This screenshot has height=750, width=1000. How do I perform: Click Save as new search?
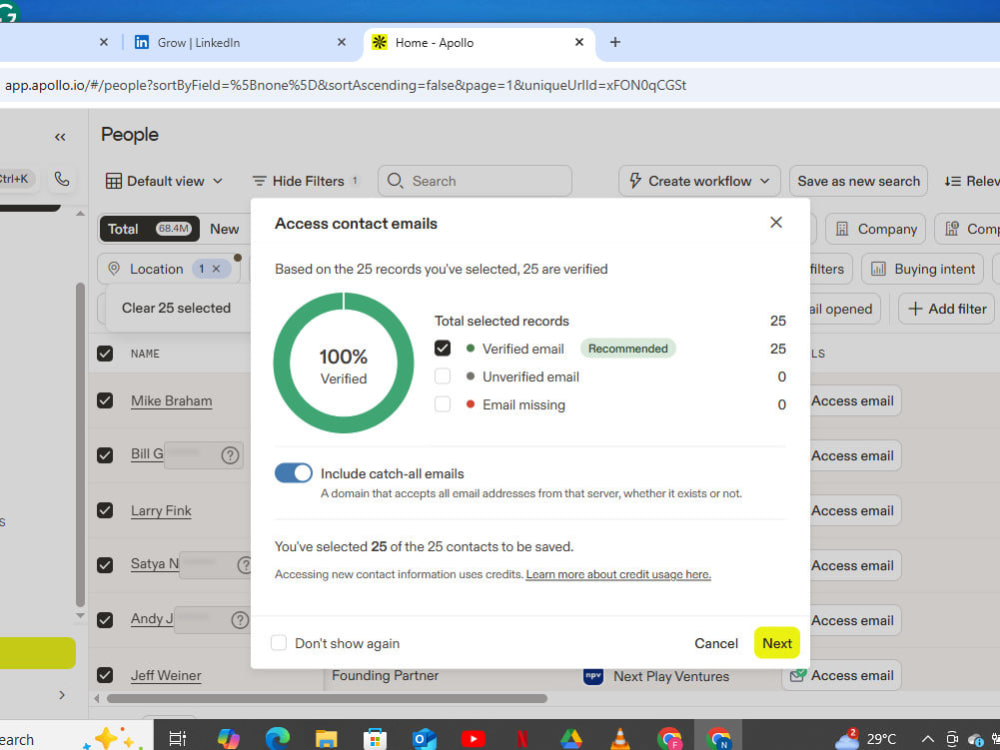pyautogui.click(x=858, y=181)
